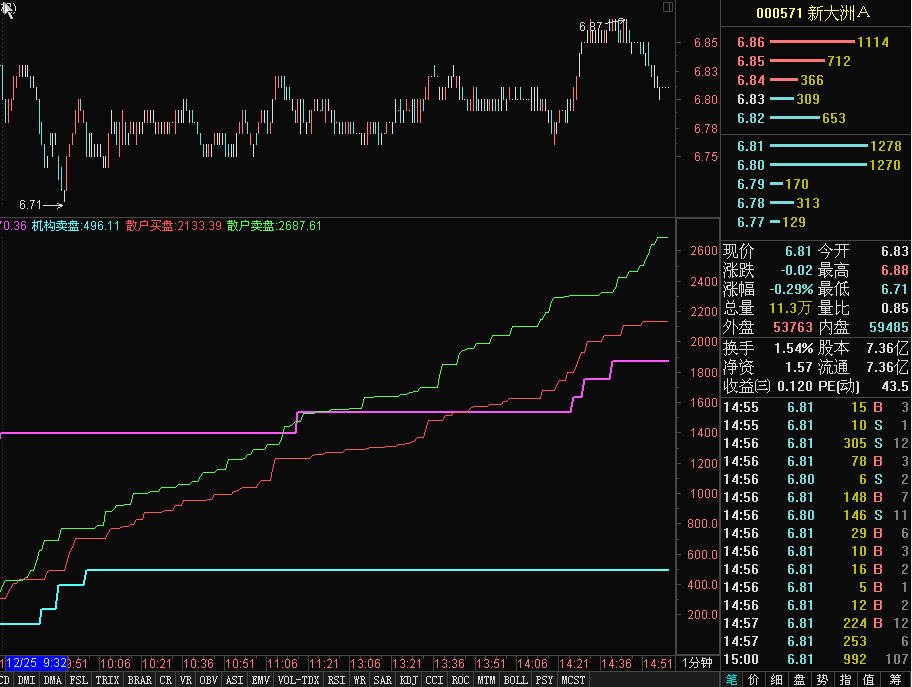
Task: Click the 外盘 value 53763
Action: 792,328
